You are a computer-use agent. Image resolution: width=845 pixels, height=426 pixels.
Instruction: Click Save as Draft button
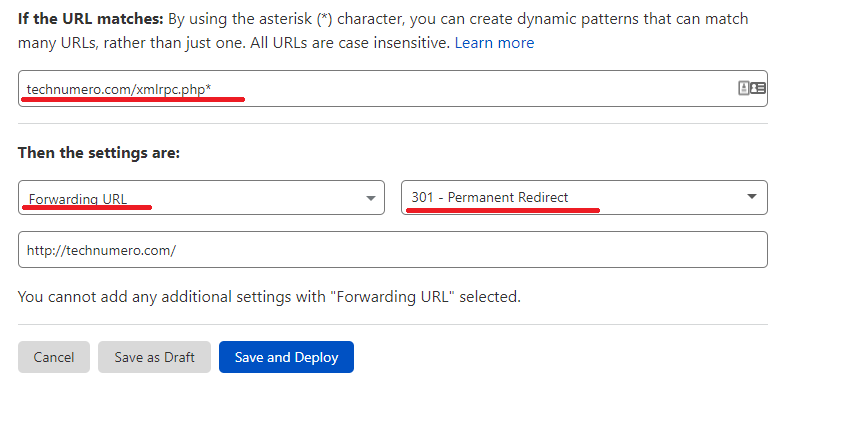(x=154, y=357)
